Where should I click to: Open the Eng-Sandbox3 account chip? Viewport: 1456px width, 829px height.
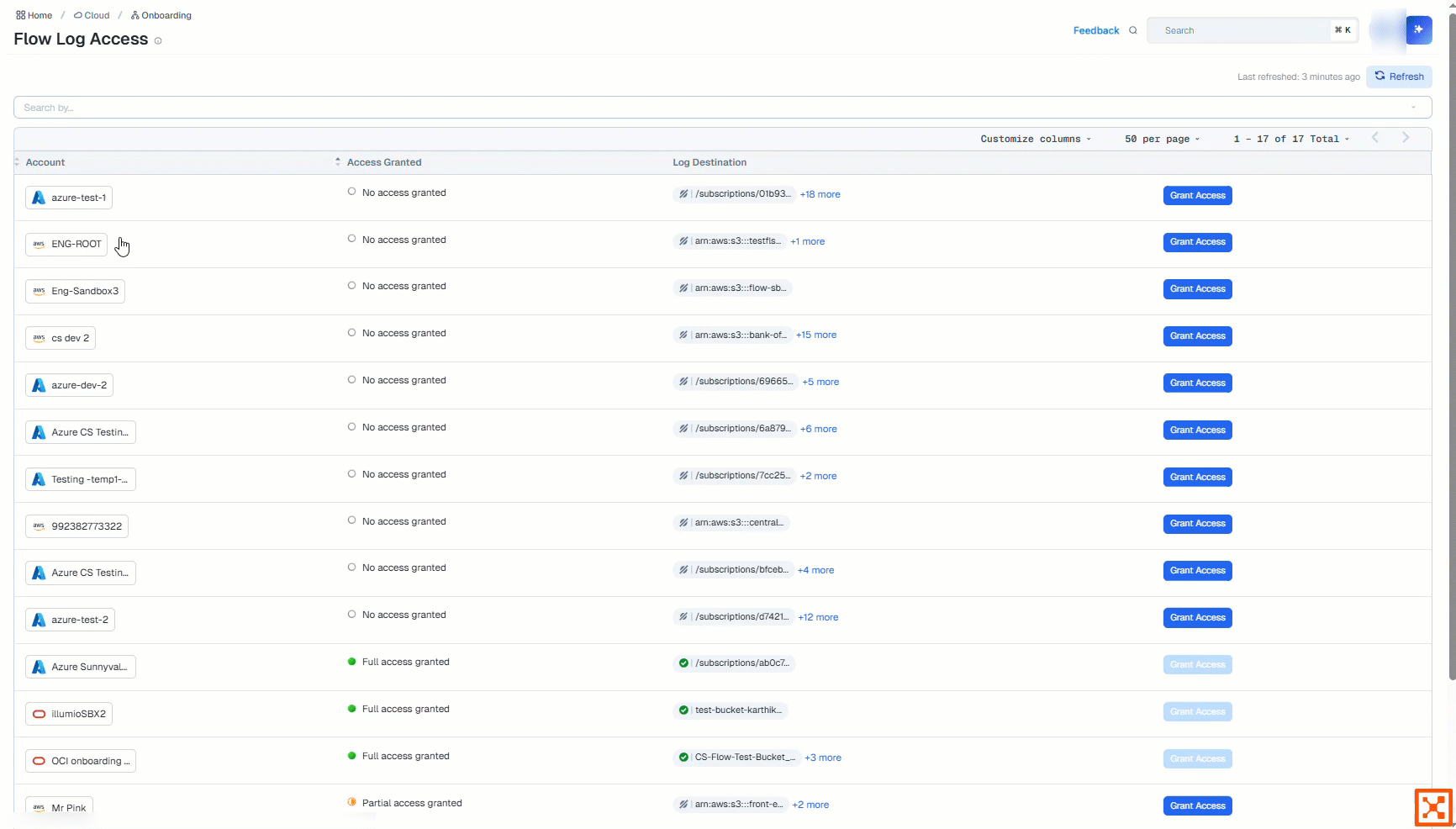[75, 291]
